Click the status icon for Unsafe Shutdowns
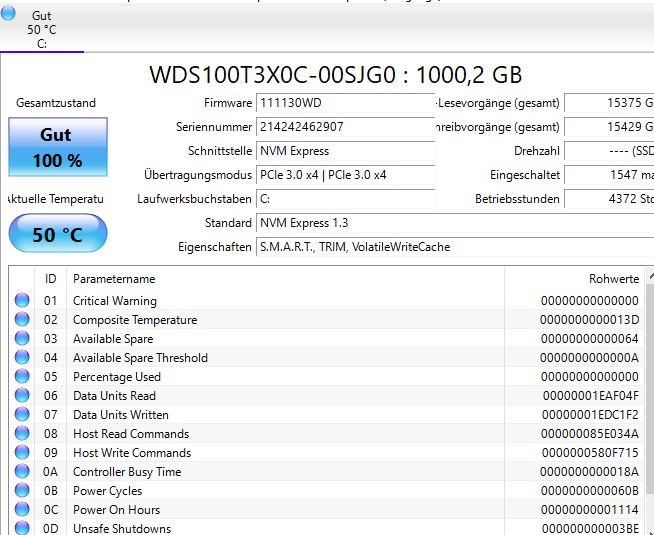Image resolution: width=654 pixels, height=535 pixels. tap(22, 528)
